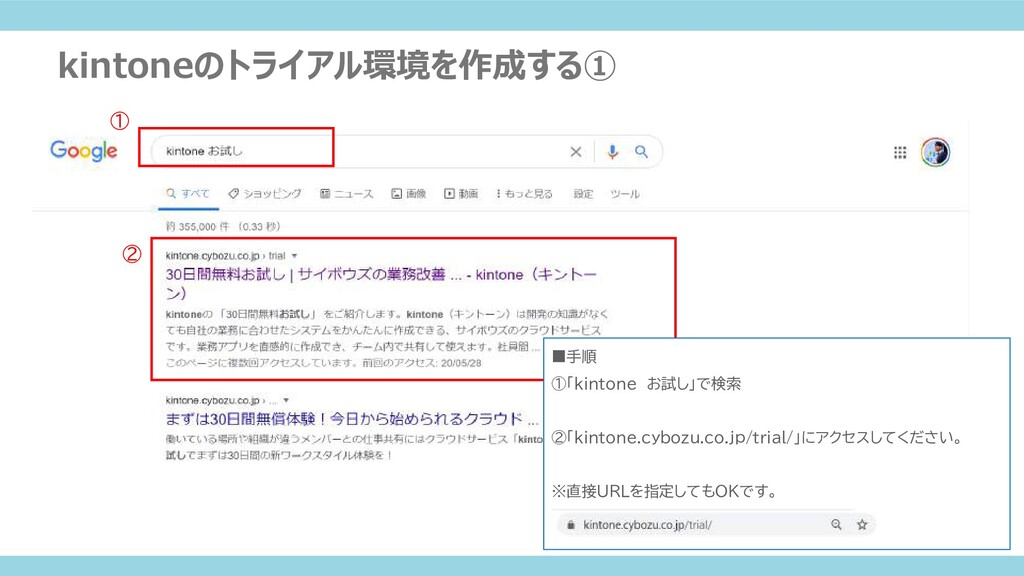Image resolution: width=1024 pixels, height=576 pixels.
Task: Select the すべて tab
Action: (188, 194)
